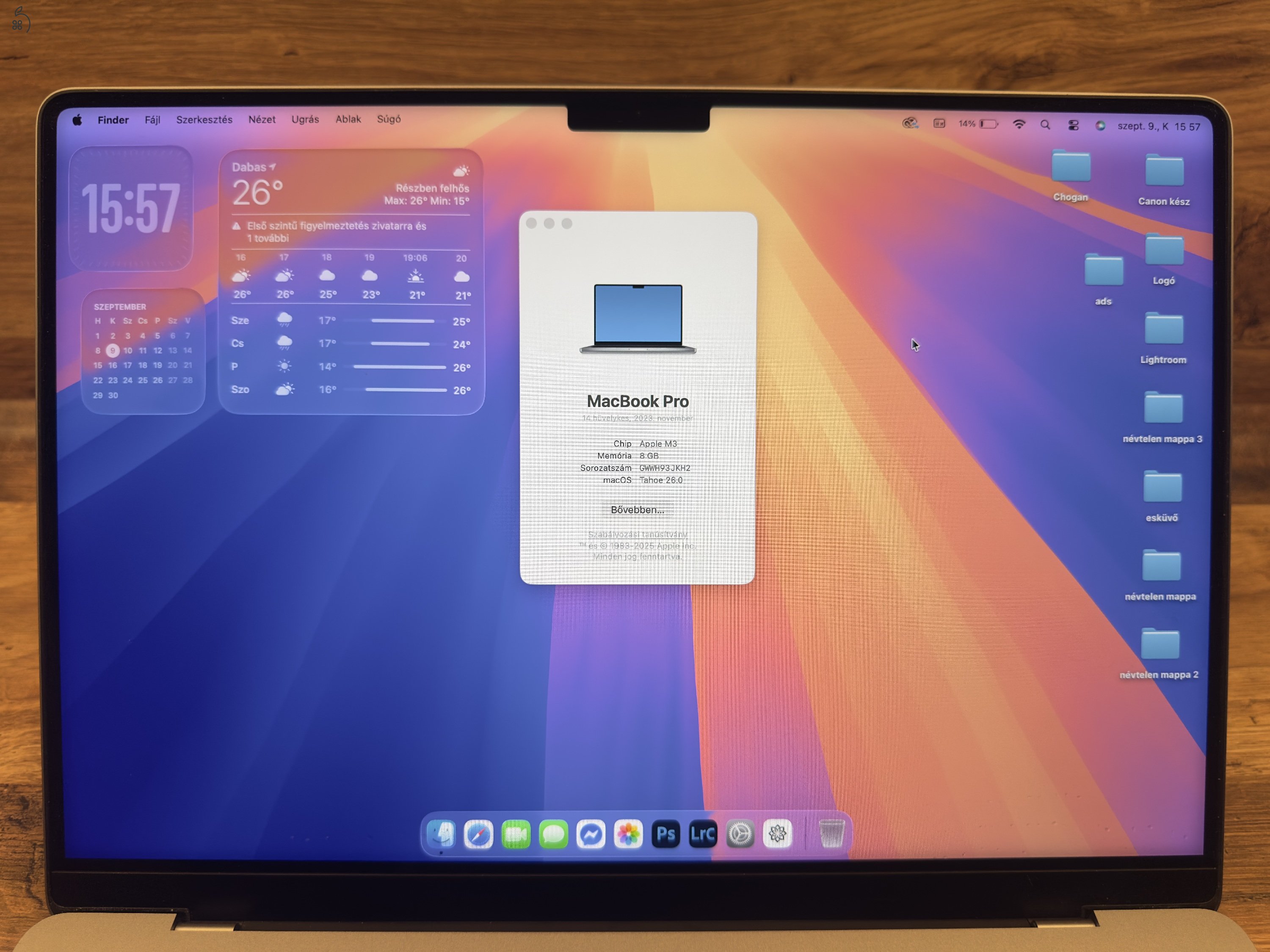
Task: Select the névtelen mappa 3 folder
Action: pyautogui.click(x=1162, y=407)
